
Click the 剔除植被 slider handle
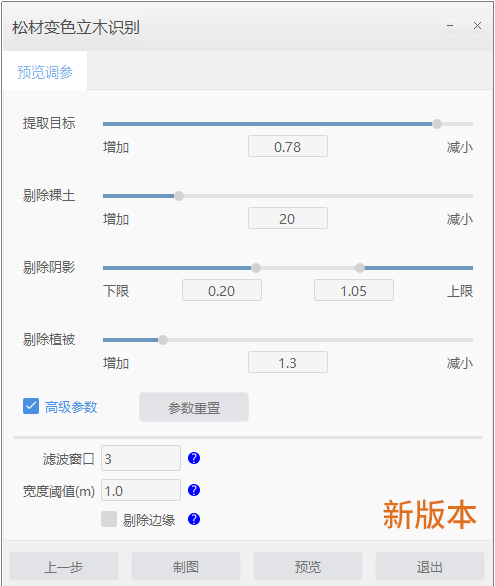click(163, 340)
